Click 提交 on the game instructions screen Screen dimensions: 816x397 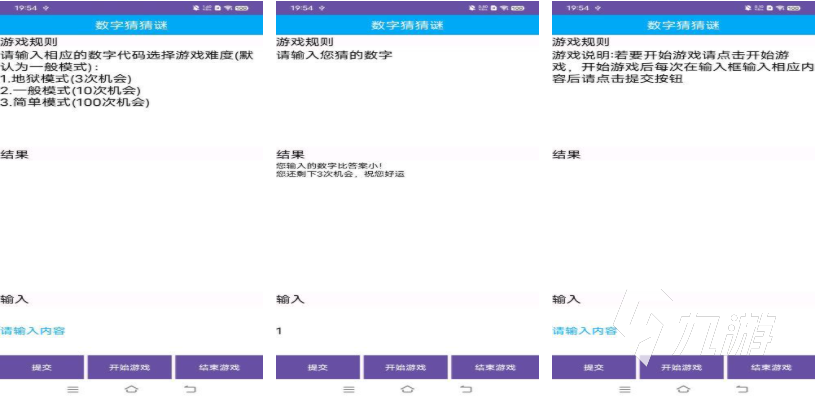pyautogui.click(x=593, y=367)
